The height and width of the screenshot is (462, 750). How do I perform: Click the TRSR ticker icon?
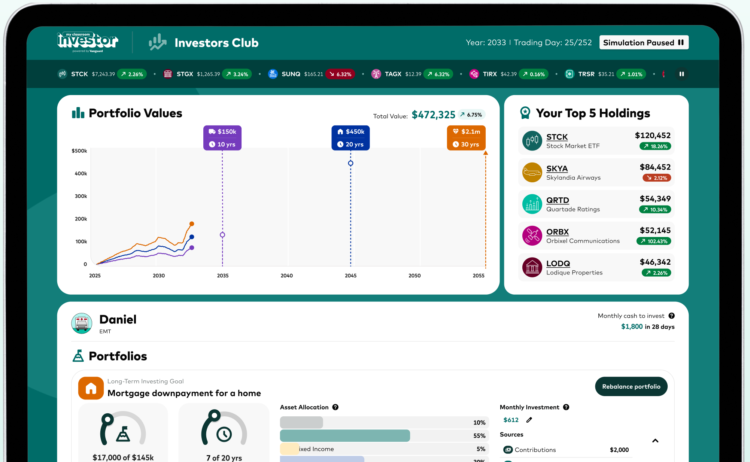[569, 74]
